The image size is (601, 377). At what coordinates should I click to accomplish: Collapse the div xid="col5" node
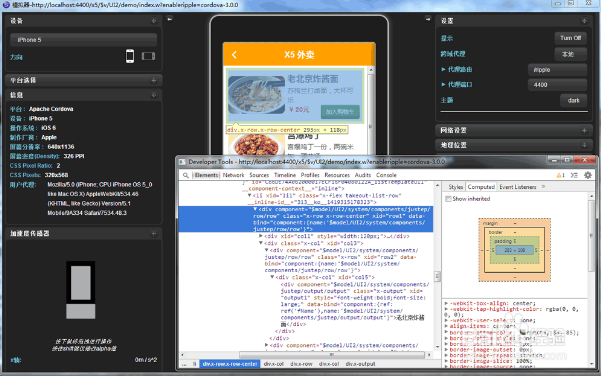272,277
